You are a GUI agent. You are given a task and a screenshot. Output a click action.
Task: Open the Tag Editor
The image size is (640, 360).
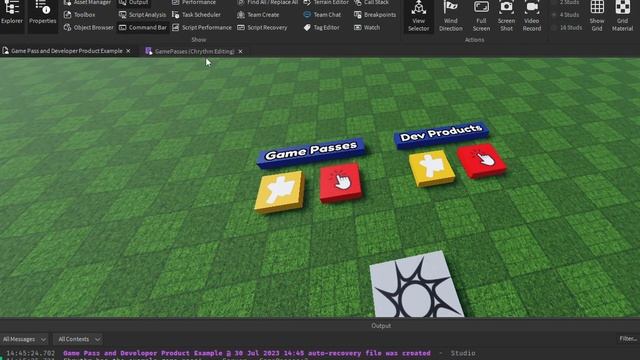[322, 27]
